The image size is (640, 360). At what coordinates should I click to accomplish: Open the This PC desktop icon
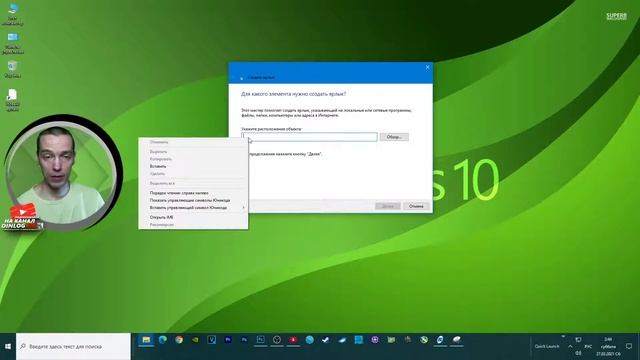tap(13, 13)
